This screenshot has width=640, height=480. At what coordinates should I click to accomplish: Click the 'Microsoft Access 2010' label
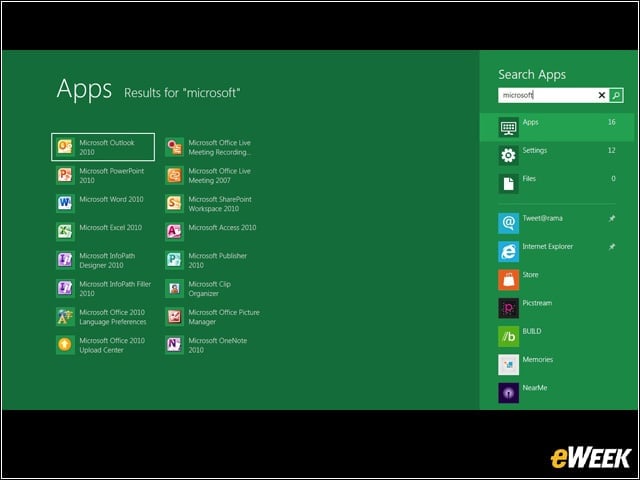pos(222,227)
